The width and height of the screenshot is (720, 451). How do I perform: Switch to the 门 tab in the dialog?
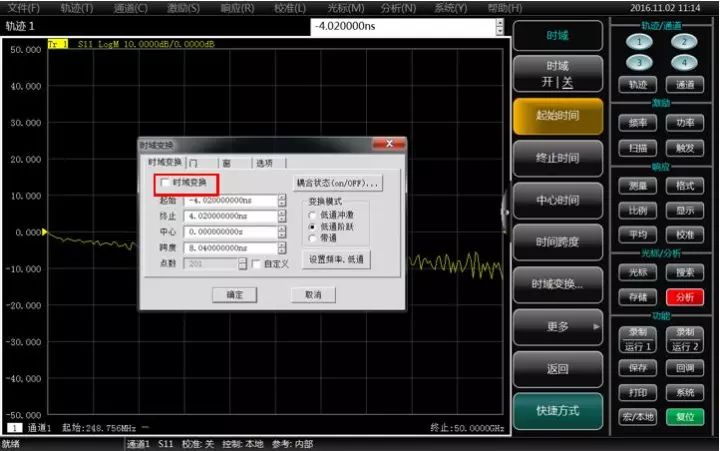pos(202,163)
